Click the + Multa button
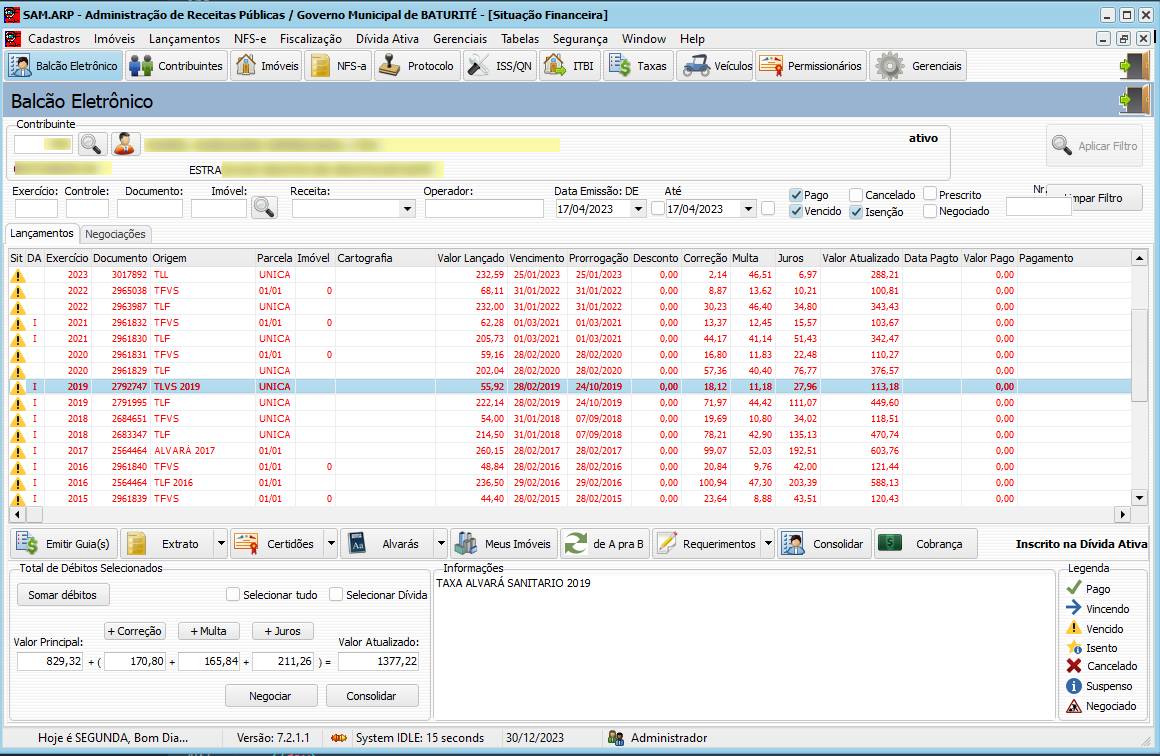1160x756 pixels. pos(209,631)
